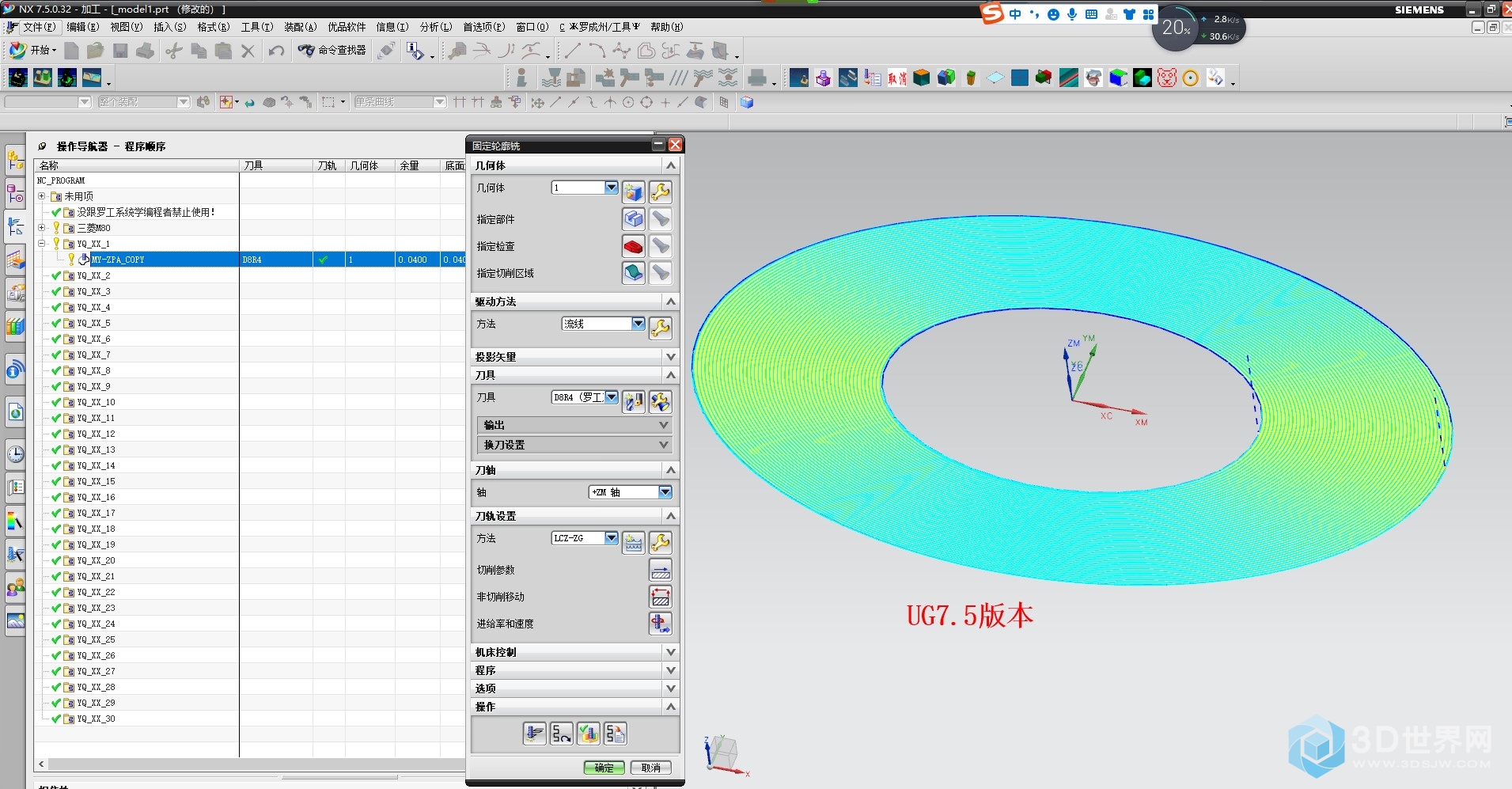Open 切削参数 cutting parameters icon
The image size is (1512, 789).
point(661,570)
